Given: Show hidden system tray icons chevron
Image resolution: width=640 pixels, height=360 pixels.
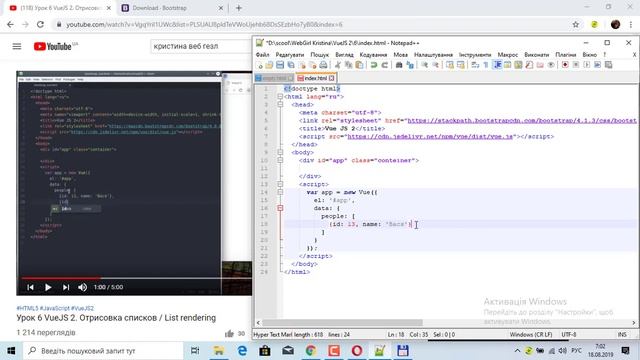Looking at the screenshot, I should [x=517, y=351].
